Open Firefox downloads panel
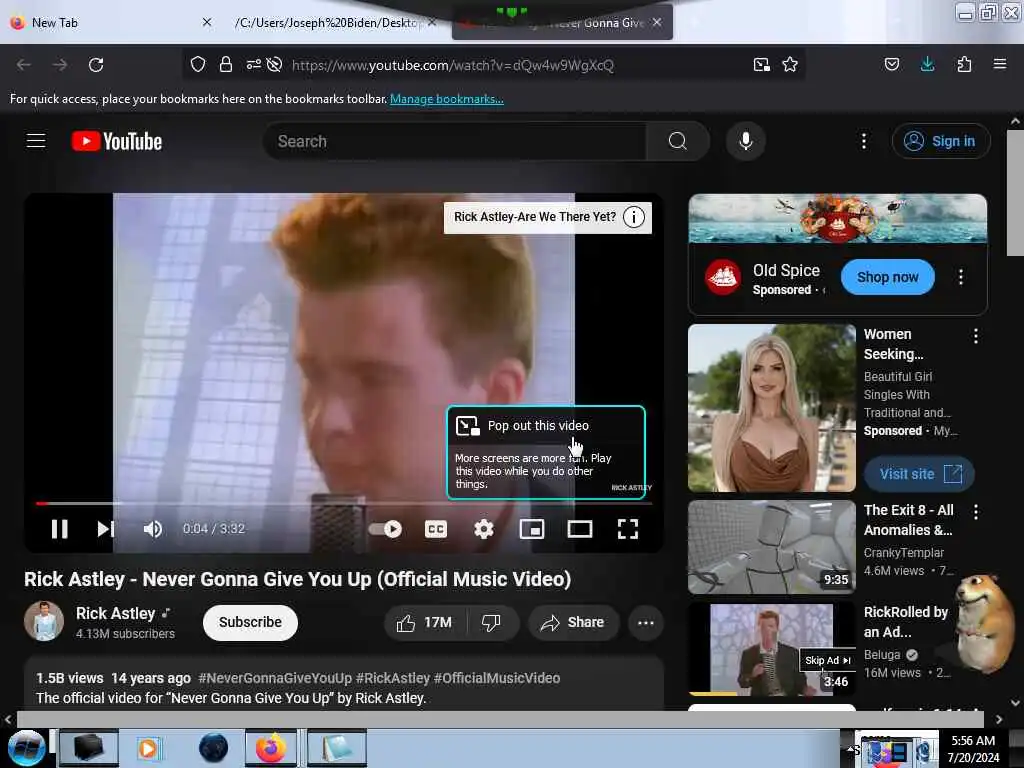Image resolution: width=1024 pixels, height=768 pixels. click(927, 64)
